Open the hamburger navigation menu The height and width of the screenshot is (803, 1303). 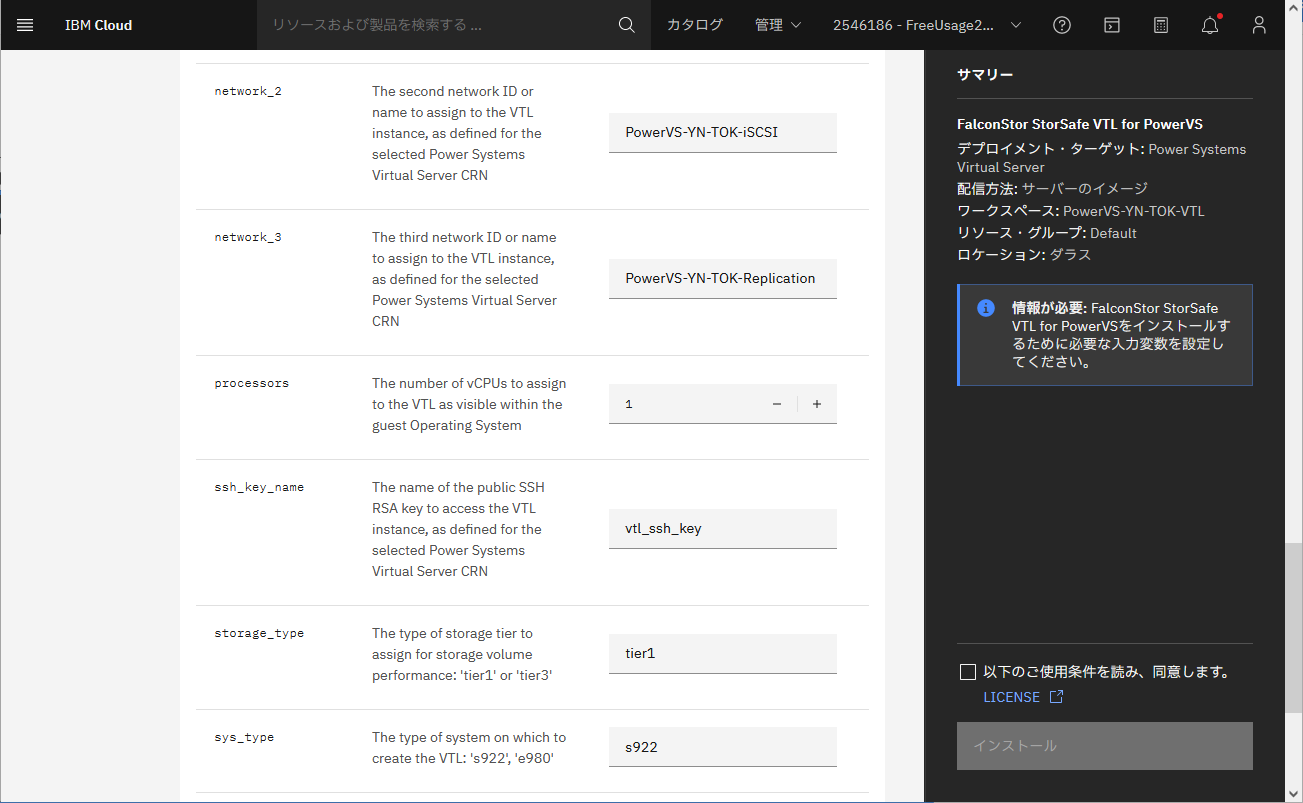pos(25,25)
